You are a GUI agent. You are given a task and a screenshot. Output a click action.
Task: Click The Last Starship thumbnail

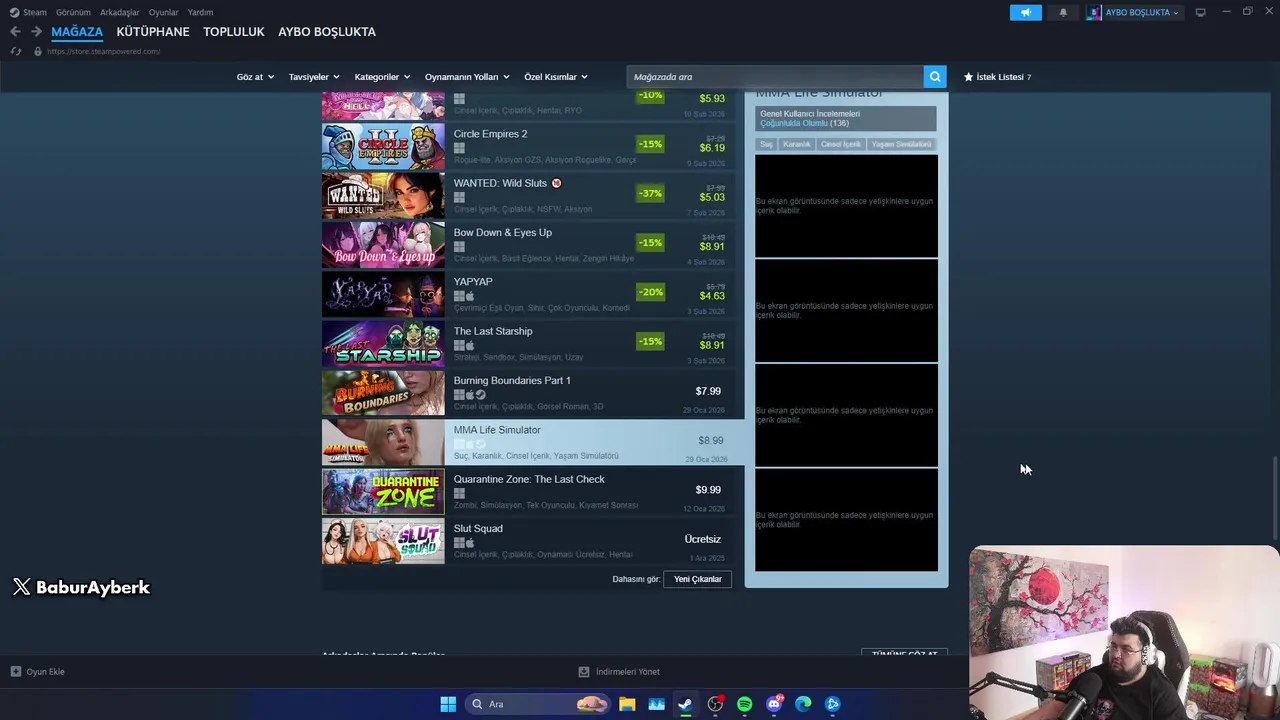[383, 343]
